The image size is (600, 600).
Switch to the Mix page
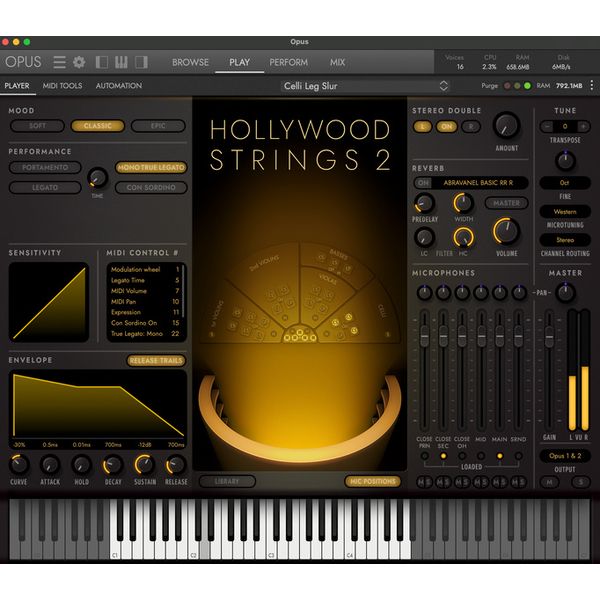(x=338, y=62)
